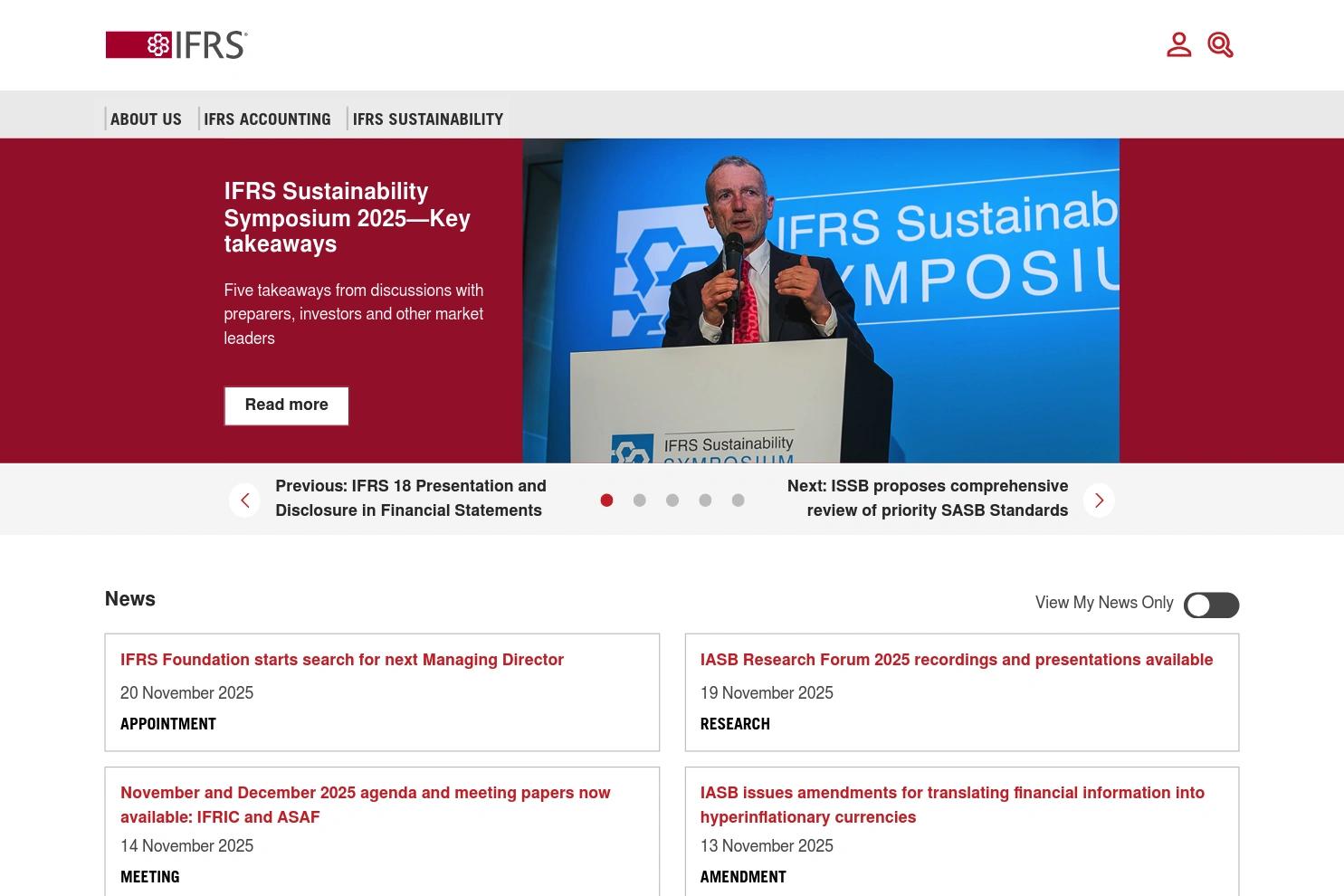
Task: Open the search magnifier icon
Action: point(1220,44)
